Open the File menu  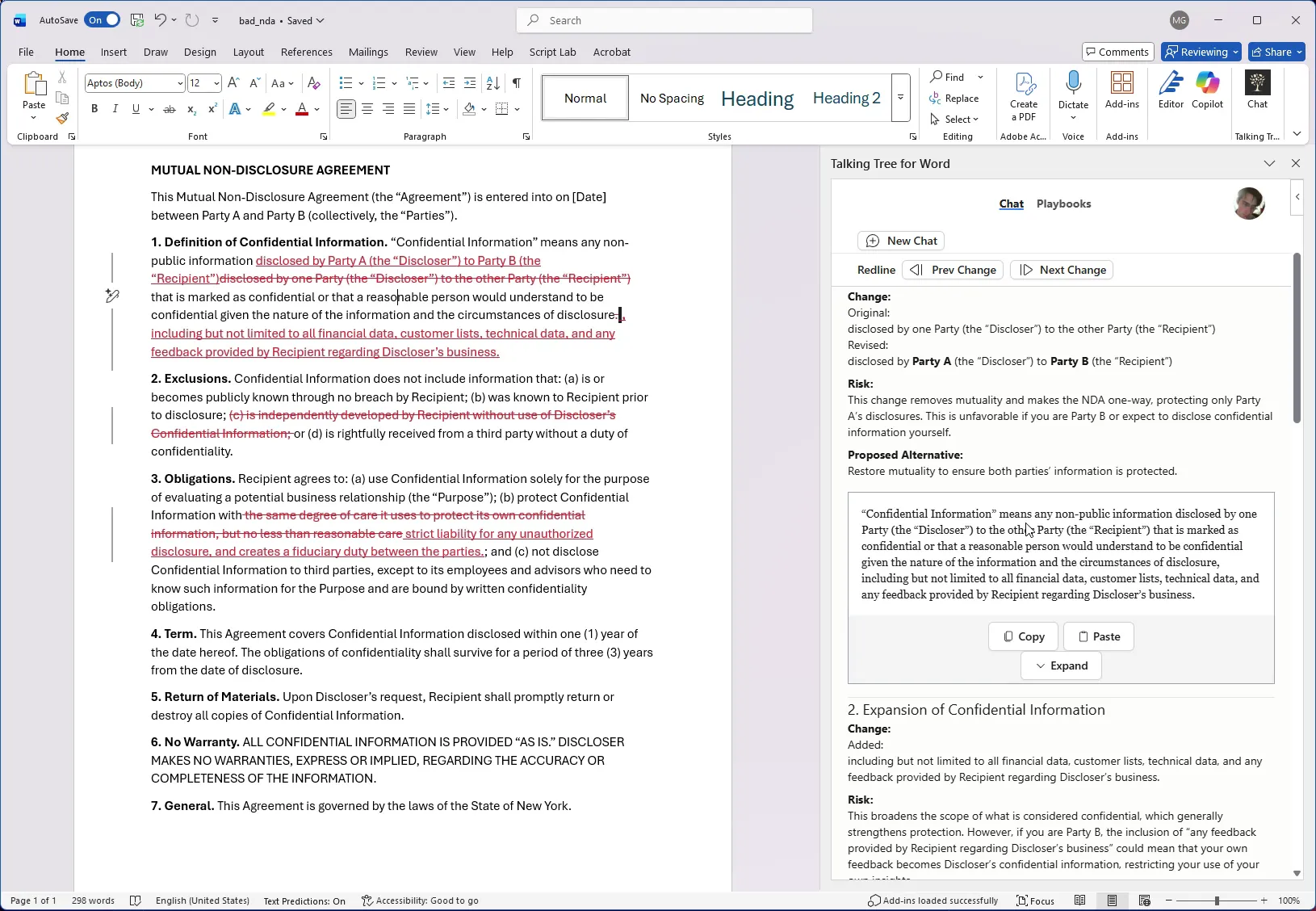click(26, 52)
